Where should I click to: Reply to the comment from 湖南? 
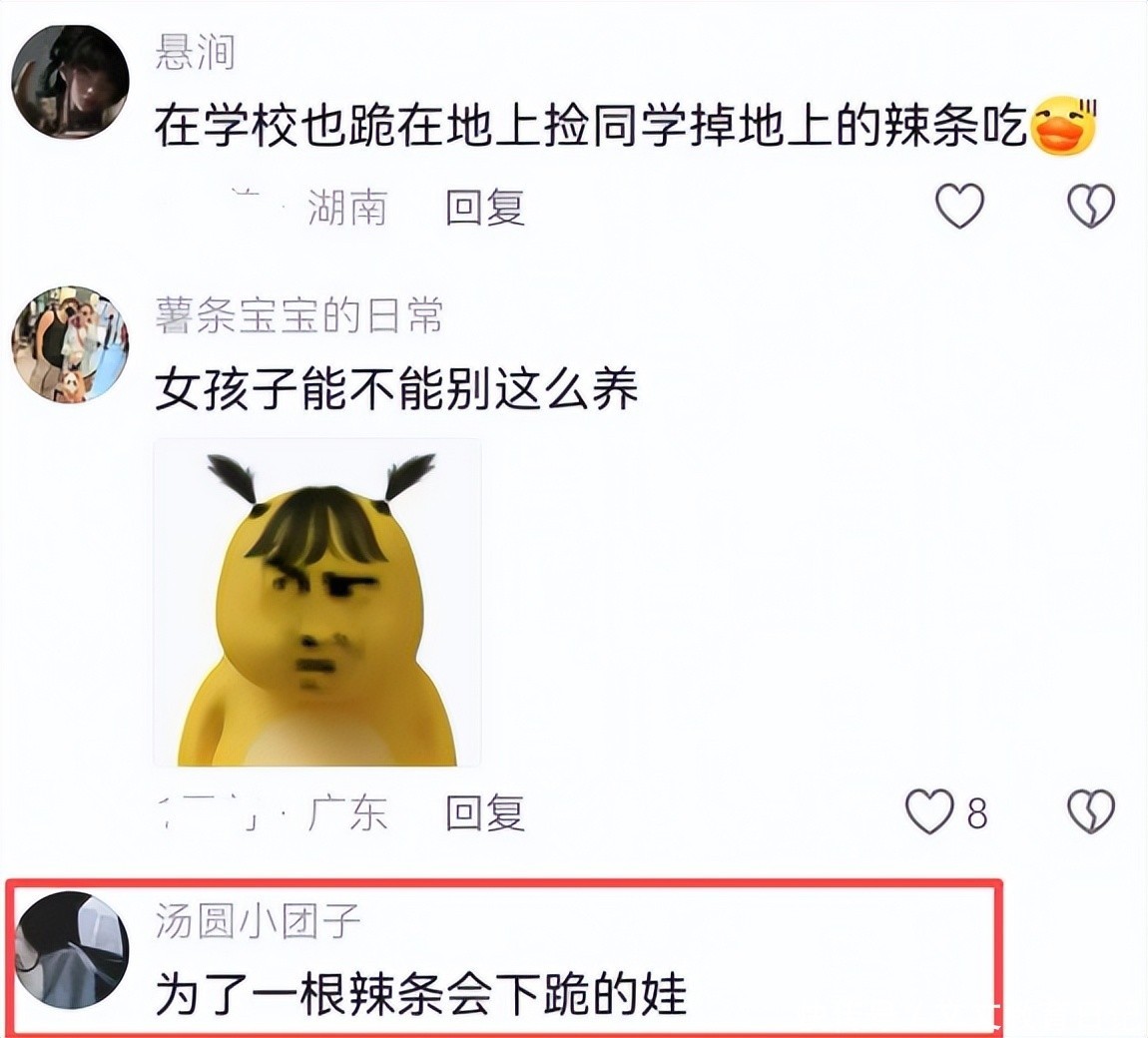click(485, 208)
